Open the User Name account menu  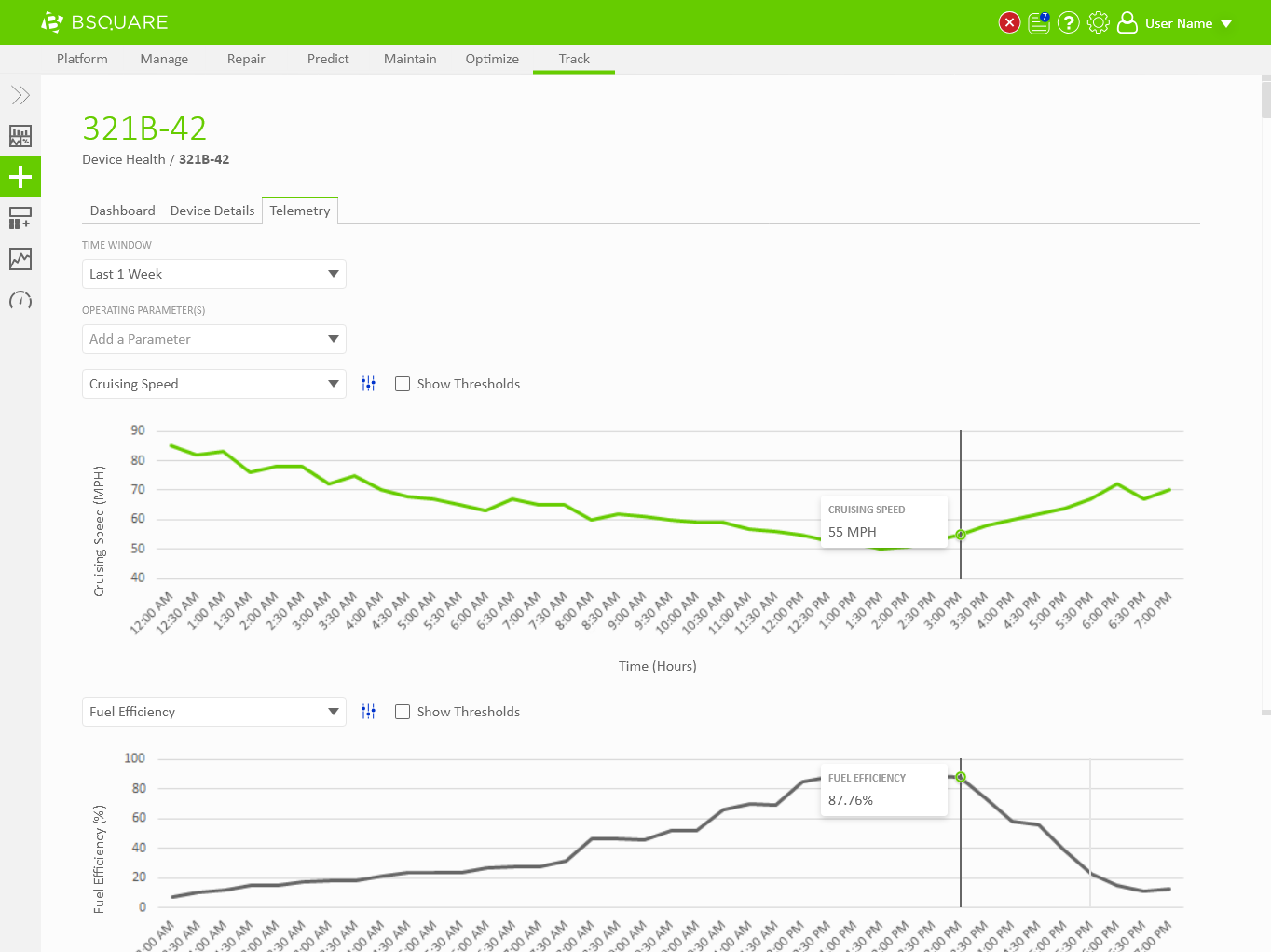pyautogui.click(x=1178, y=23)
